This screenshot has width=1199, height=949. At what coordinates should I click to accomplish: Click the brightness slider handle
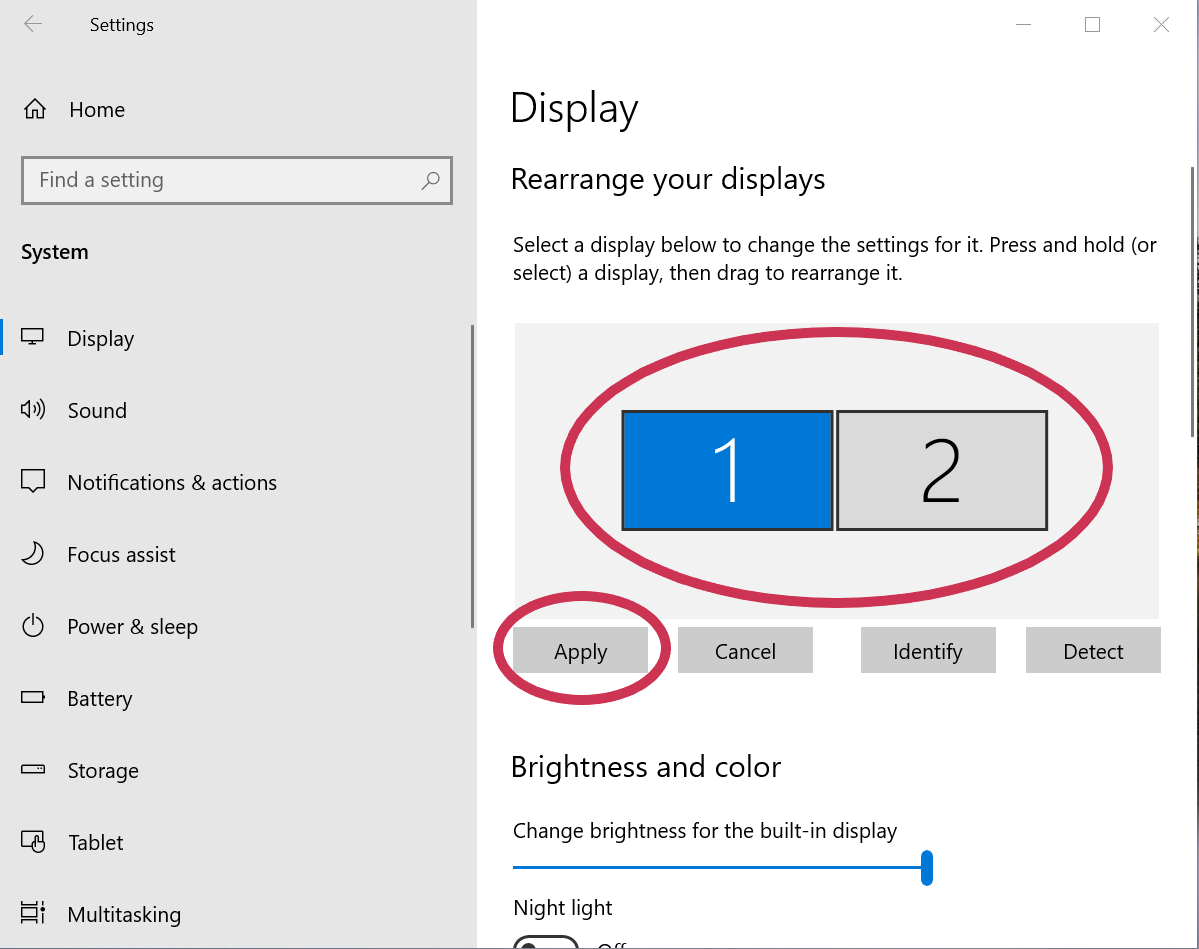pos(927,867)
